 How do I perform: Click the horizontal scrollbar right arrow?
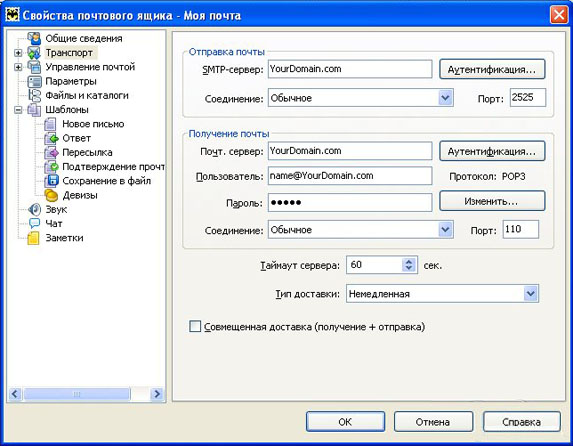click(x=157, y=394)
